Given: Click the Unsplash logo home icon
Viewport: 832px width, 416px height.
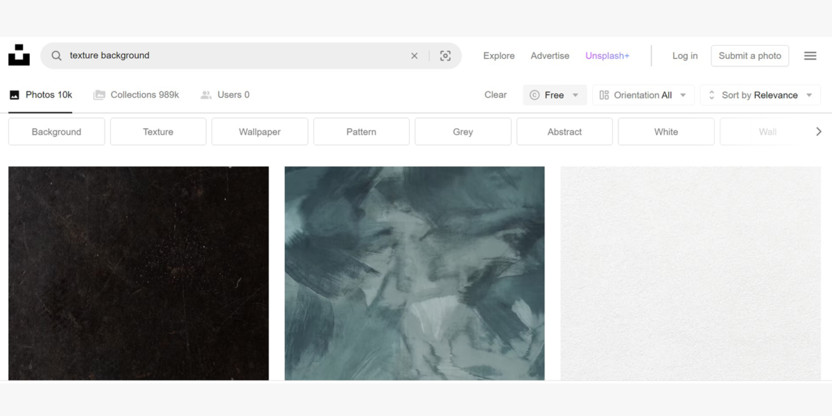Looking at the screenshot, I should tap(19, 56).
